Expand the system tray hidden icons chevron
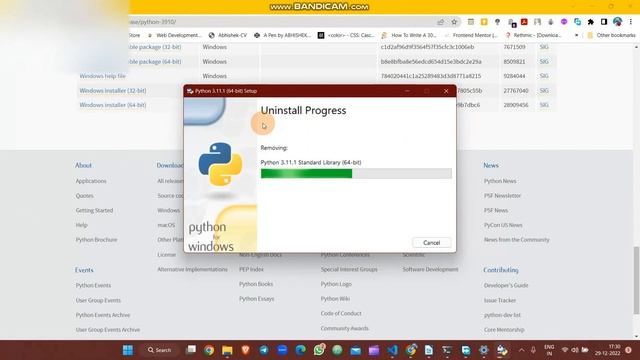This screenshot has width=640, height=360. 521,350
